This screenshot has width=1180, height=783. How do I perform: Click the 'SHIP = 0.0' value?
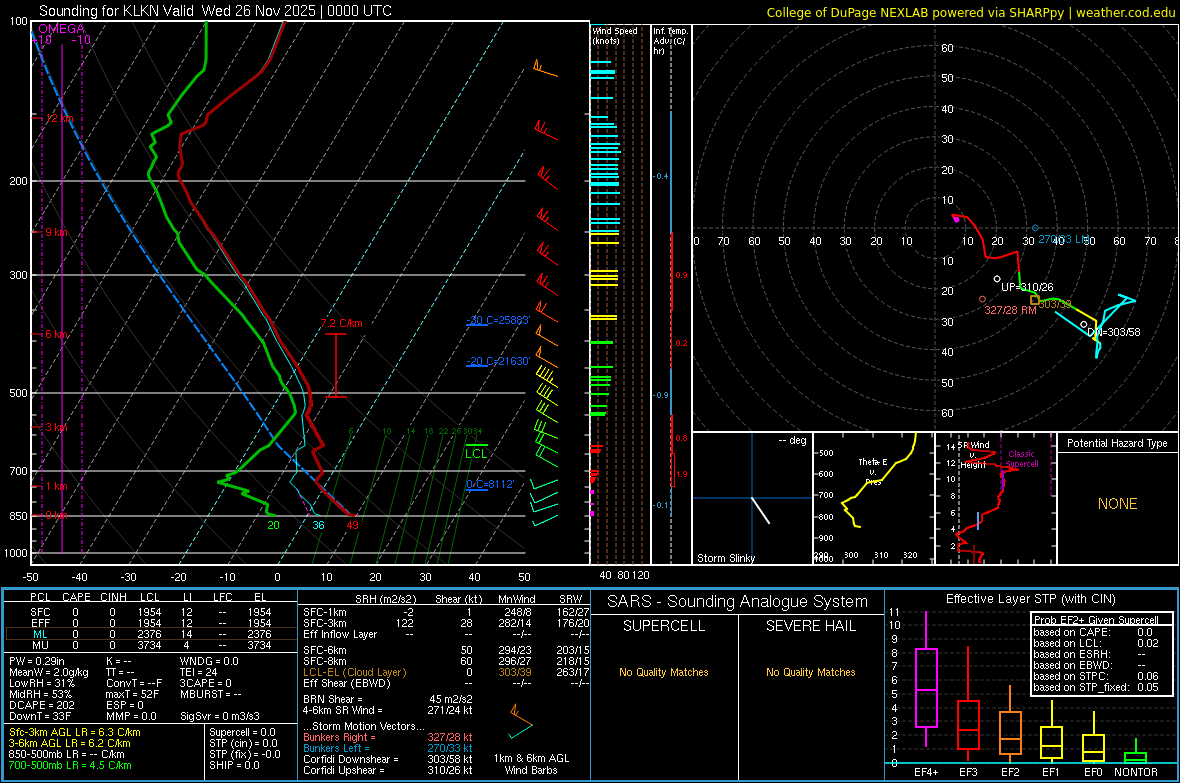pyautogui.click(x=234, y=765)
